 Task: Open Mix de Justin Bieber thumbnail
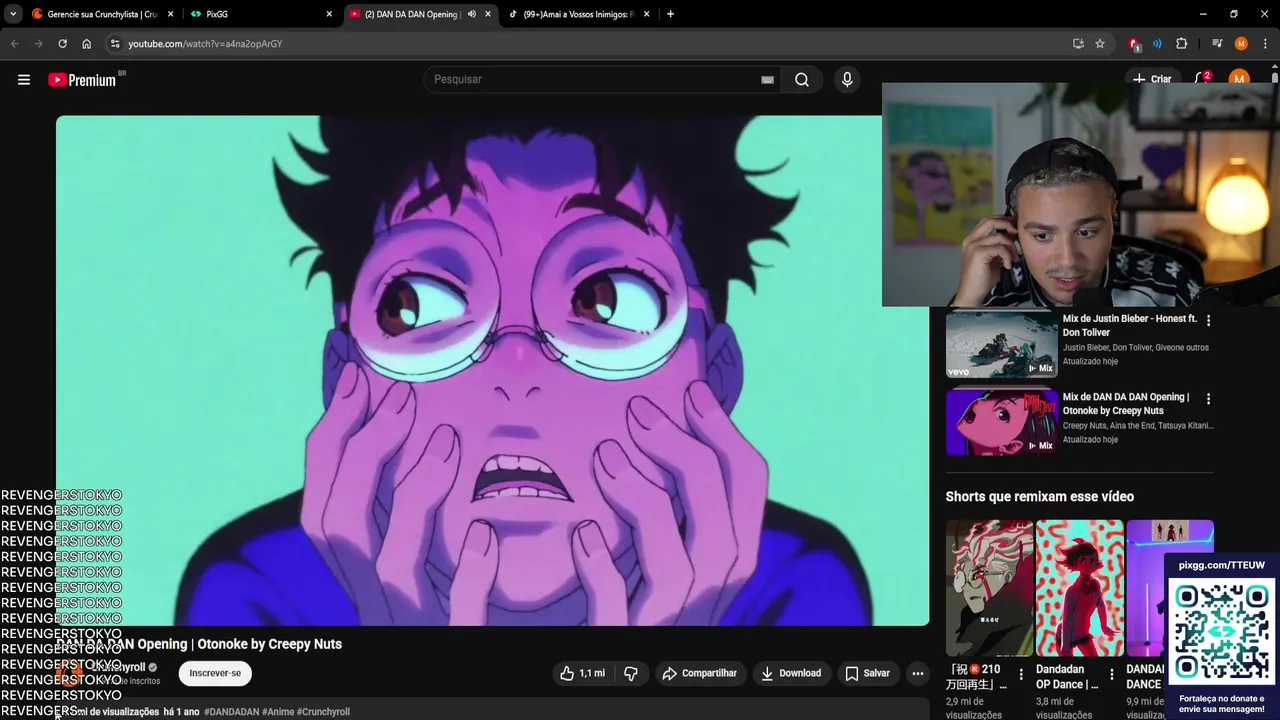pyautogui.click(x=1001, y=344)
